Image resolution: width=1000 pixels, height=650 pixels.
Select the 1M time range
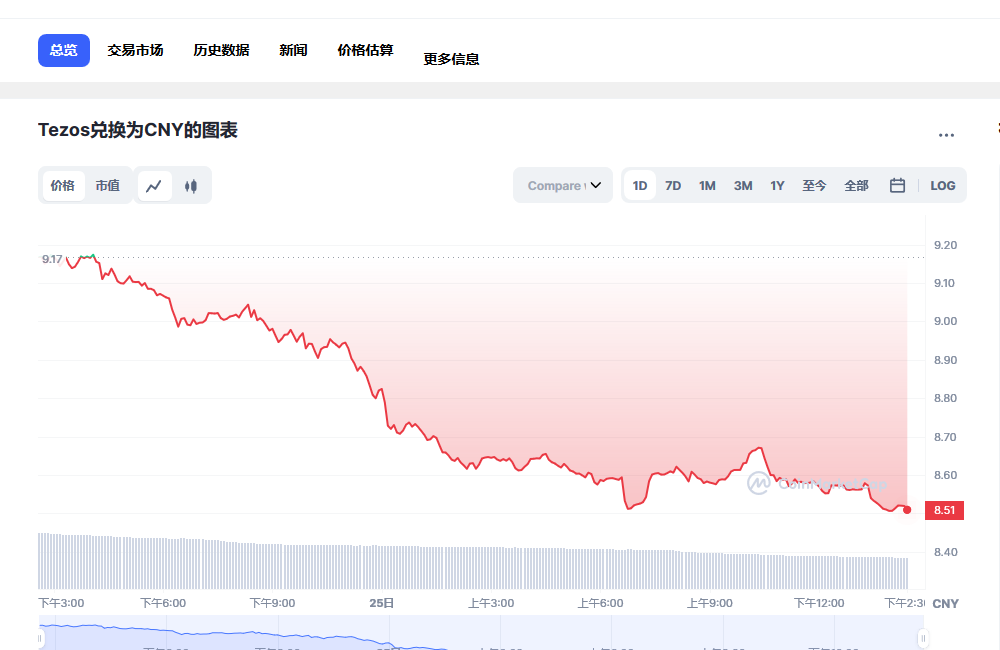(707, 186)
